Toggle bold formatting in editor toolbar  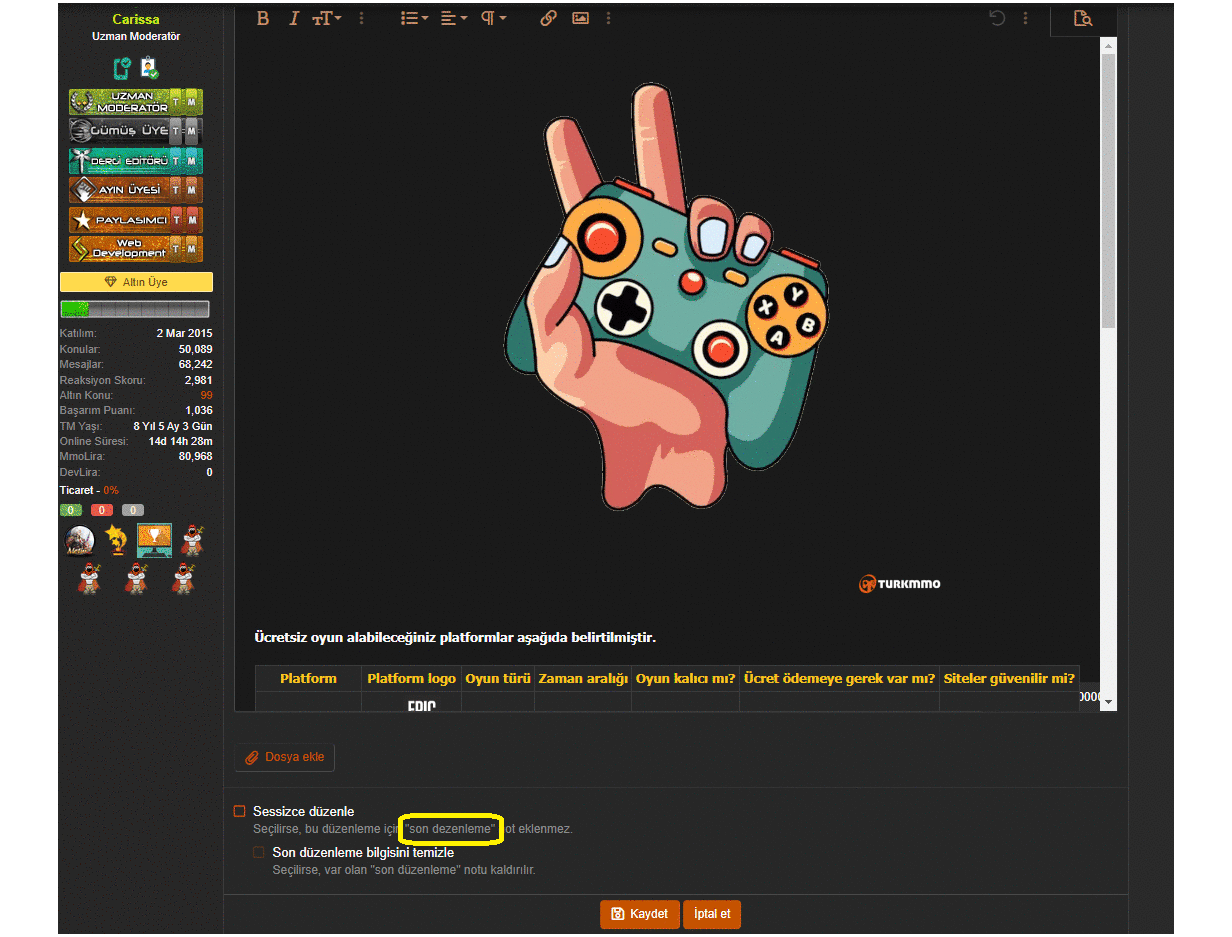[263, 18]
